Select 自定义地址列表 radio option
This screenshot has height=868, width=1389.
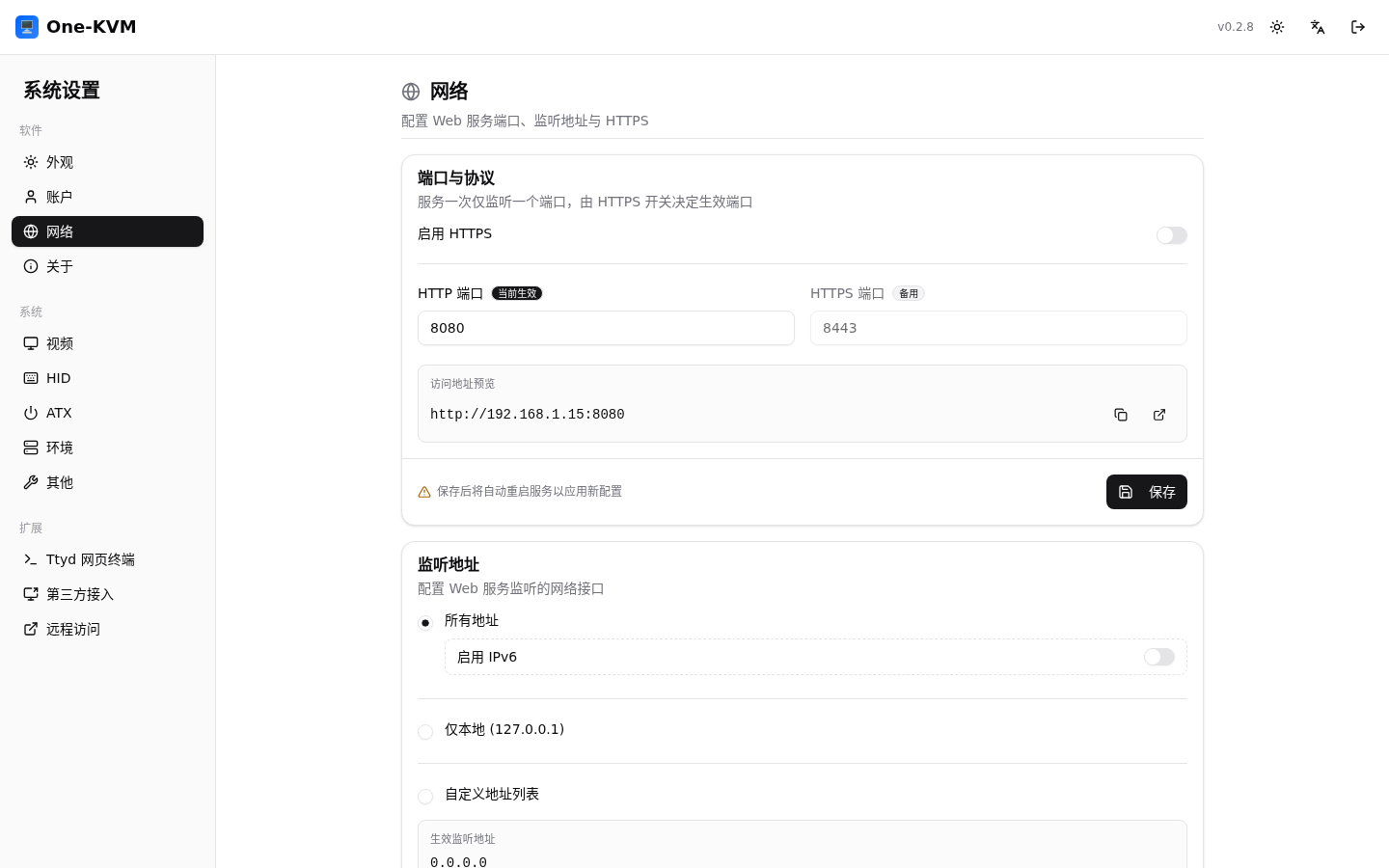click(425, 797)
